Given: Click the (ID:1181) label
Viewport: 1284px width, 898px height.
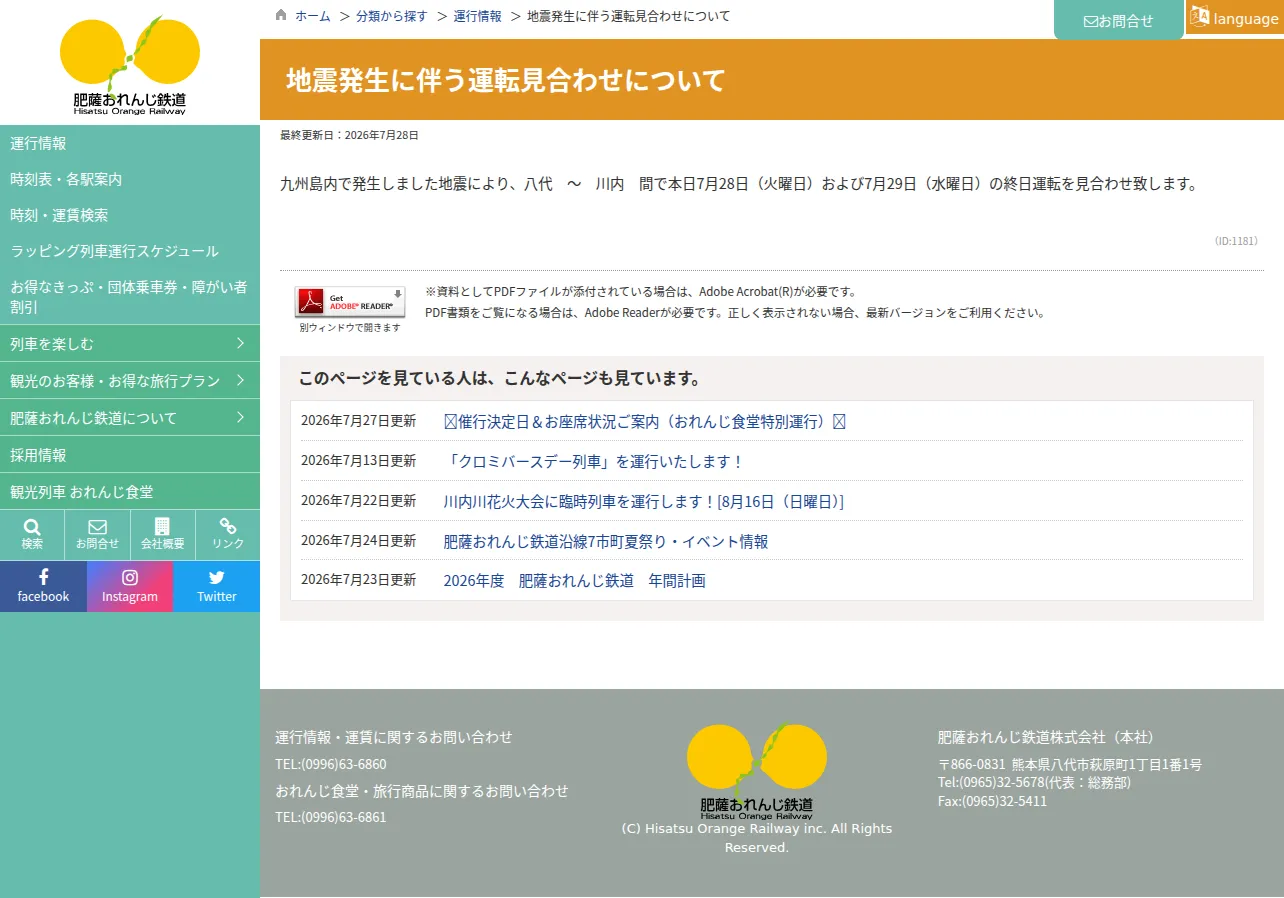Looking at the screenshot, I should tap(1236, 241).
